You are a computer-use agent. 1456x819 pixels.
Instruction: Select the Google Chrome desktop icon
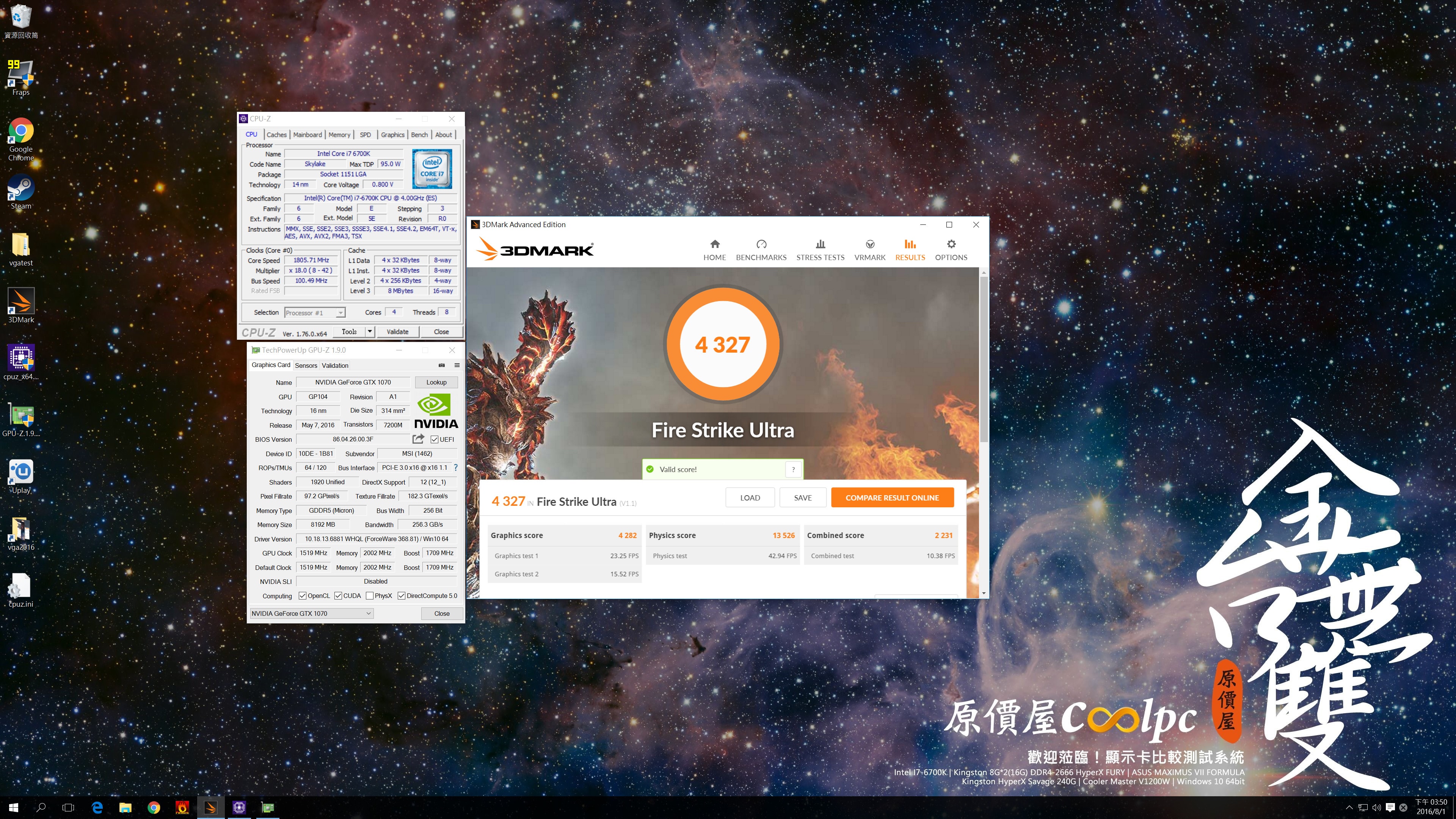21,139
